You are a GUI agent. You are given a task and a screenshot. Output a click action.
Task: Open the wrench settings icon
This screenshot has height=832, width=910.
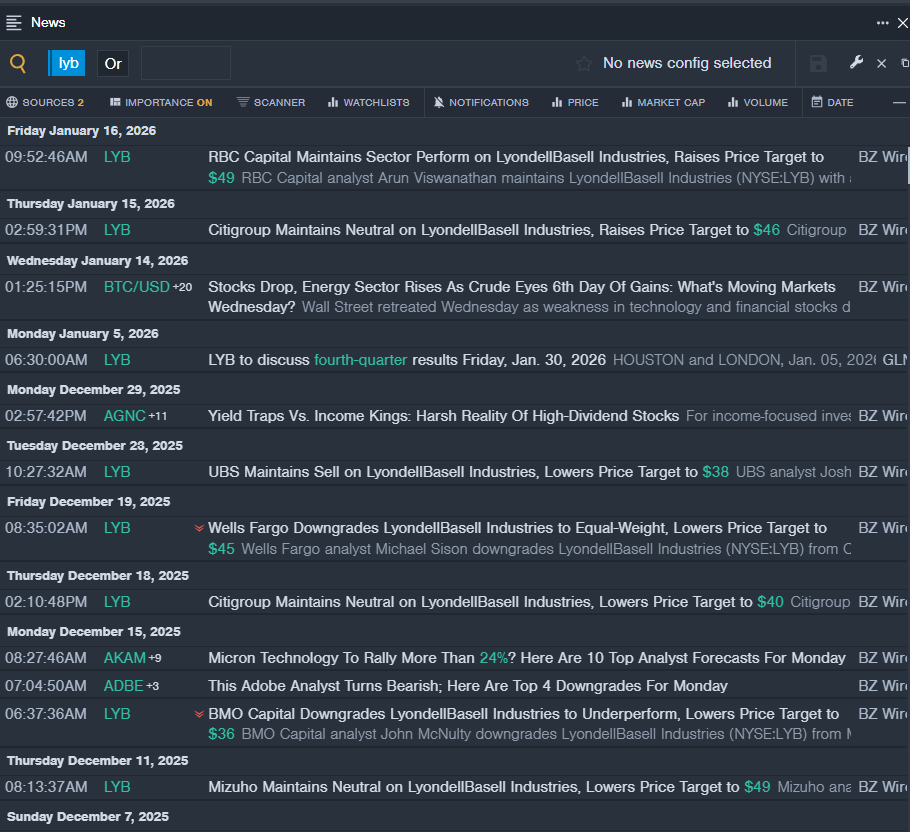856,63
